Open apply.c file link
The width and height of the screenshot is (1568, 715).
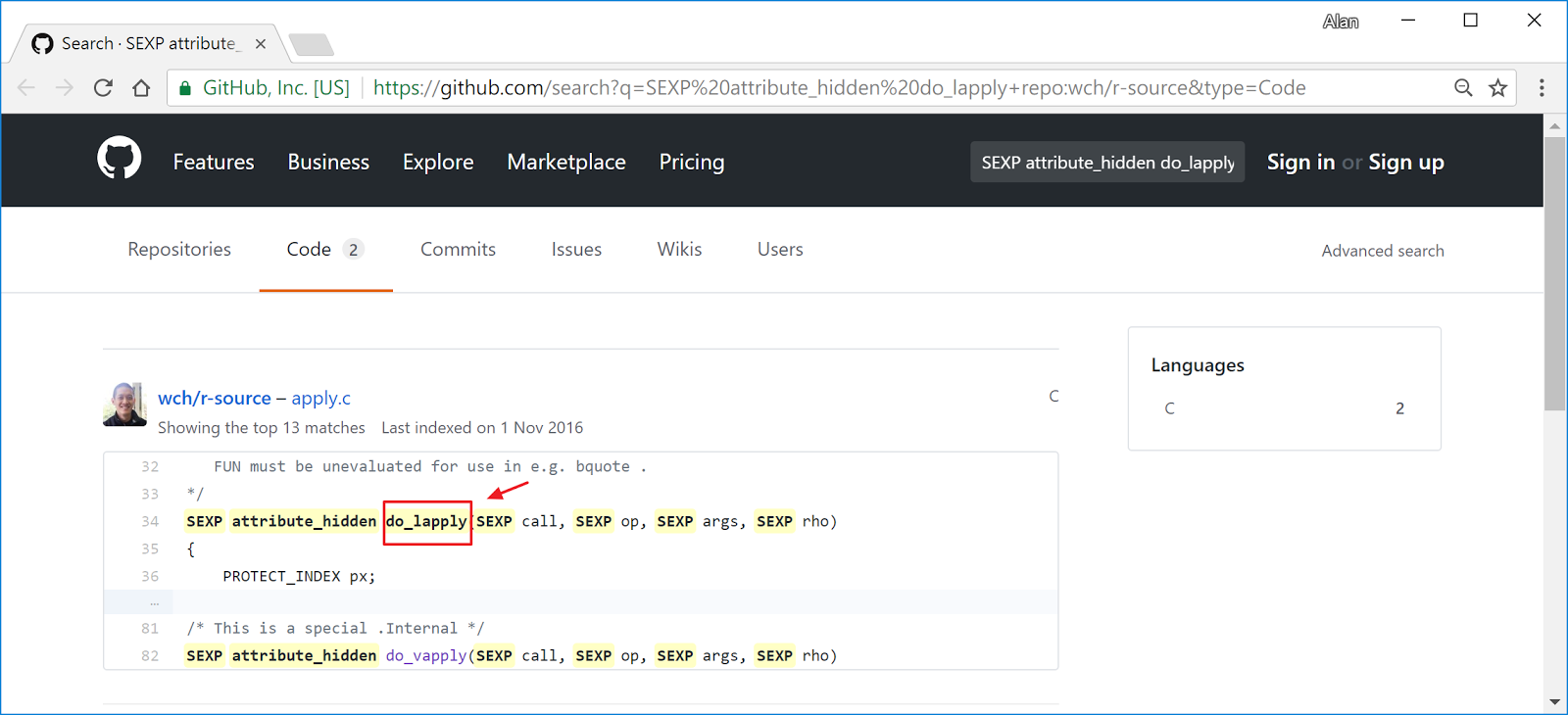click(320, 399)
